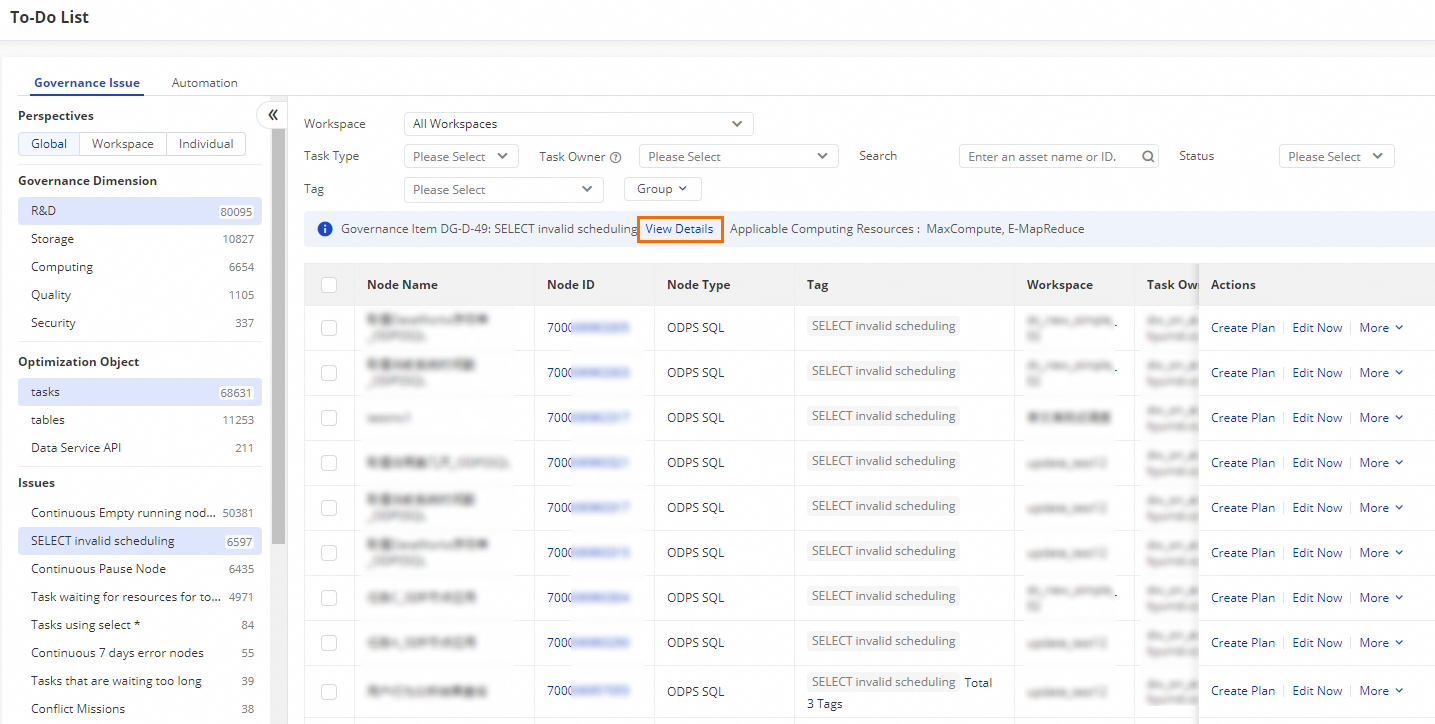
Task: Focus the asset name search field
Action: [1050, 157]
